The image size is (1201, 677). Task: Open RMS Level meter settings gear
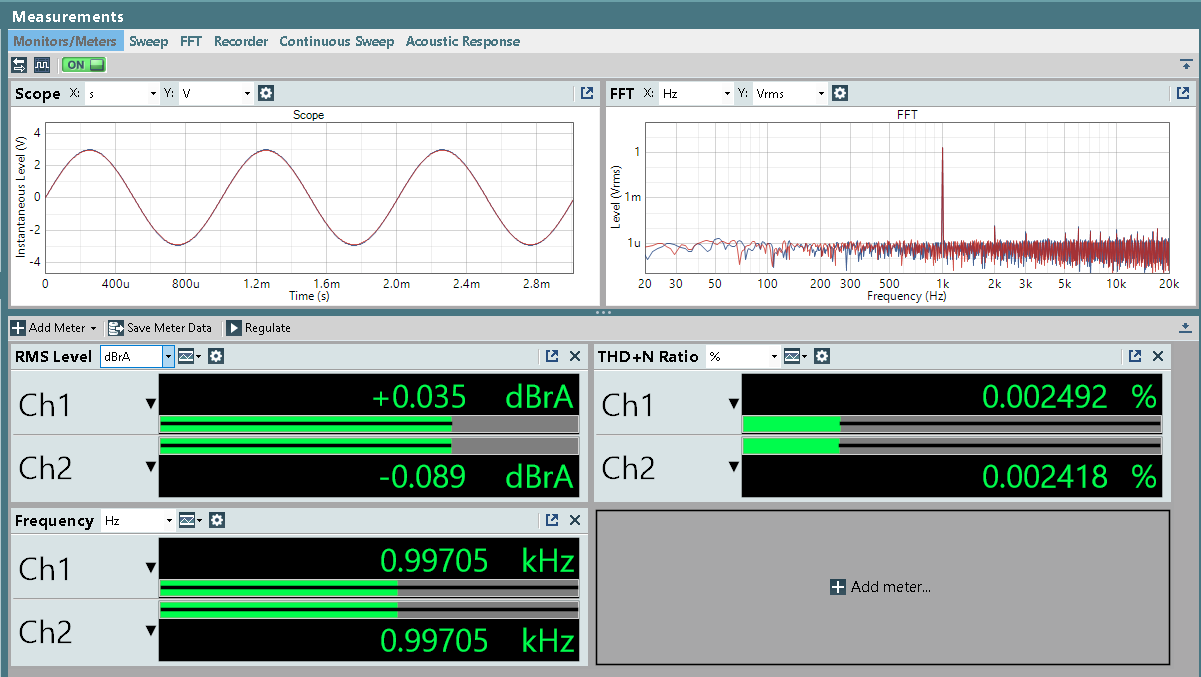coord(216,356)
